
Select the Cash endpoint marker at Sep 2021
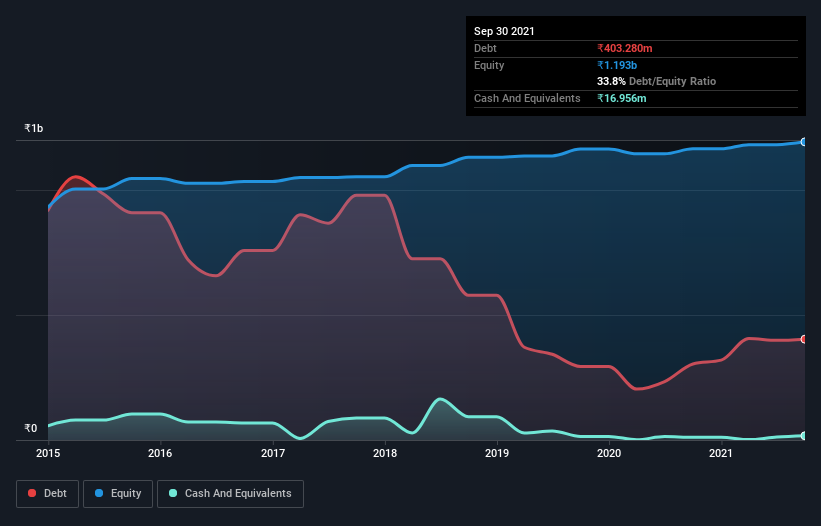click(804, 435)
